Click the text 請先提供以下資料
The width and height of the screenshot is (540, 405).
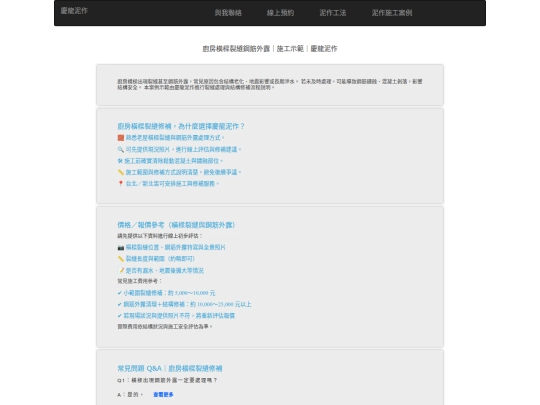coord(160,236)
